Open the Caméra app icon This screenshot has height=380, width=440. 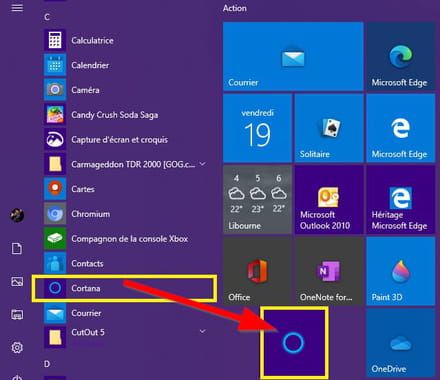click(x=55, y=90)
